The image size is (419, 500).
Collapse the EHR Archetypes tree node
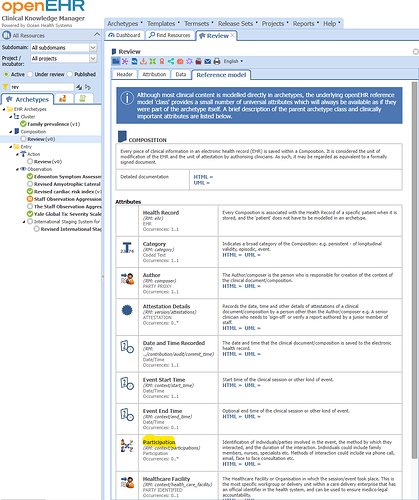coord(4,109)
